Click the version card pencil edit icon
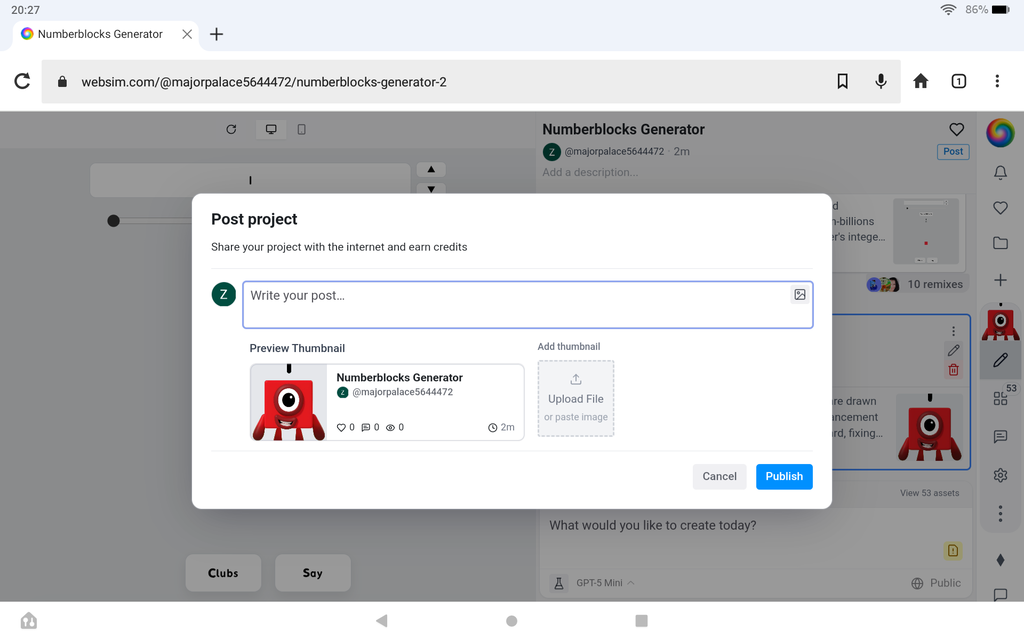The width and height of the screenshot is (1024, 640). (x=953, y=351)
